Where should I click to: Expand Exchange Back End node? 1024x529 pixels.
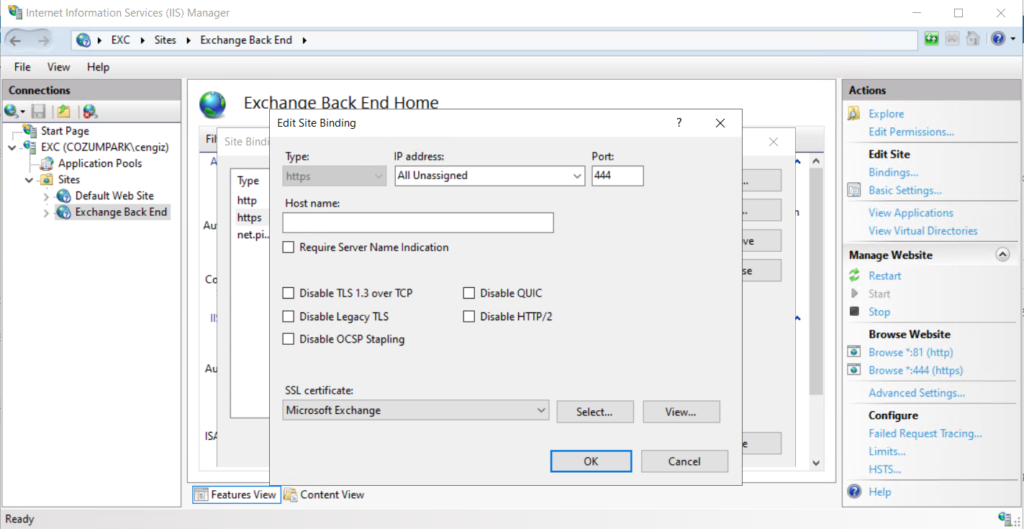(46, 212)
